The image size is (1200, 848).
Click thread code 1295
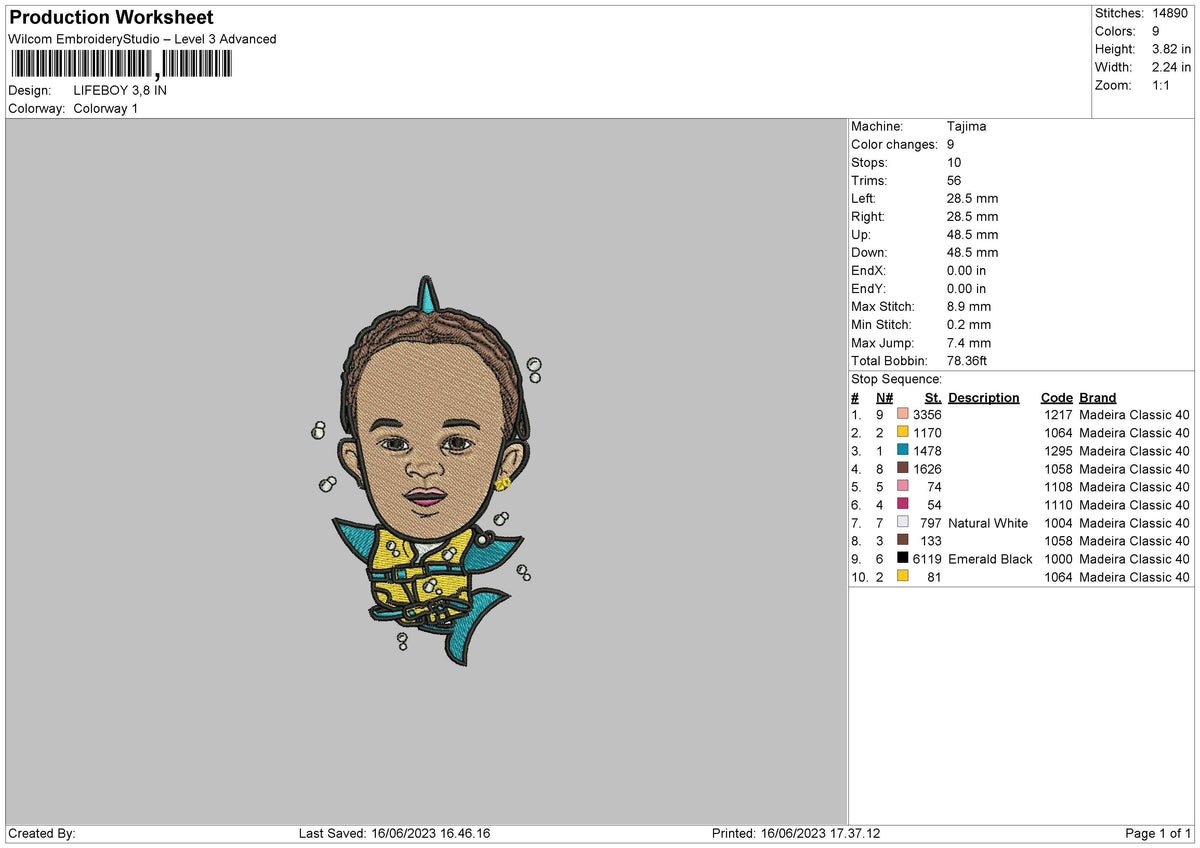1058,451
